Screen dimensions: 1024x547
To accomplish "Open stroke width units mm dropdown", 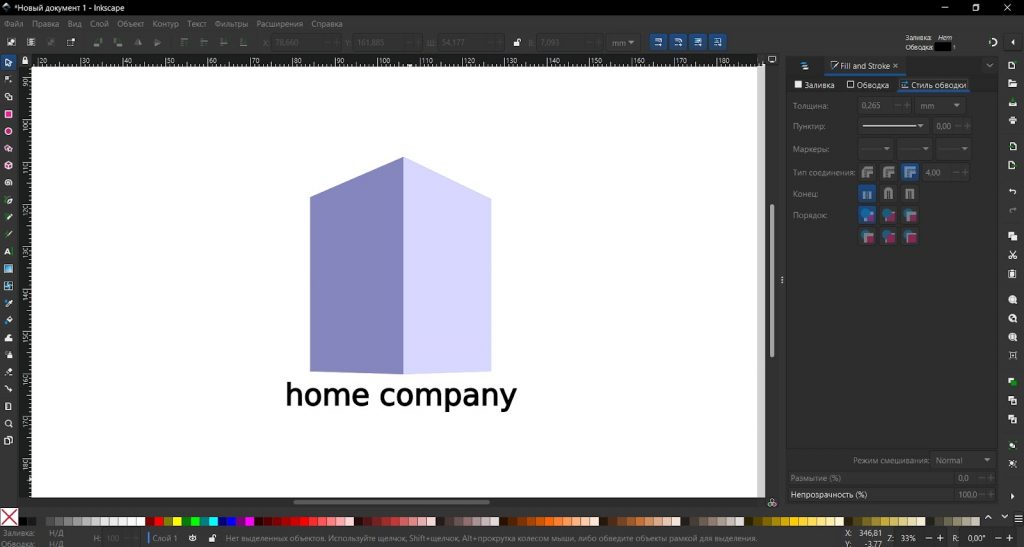I will (x=940, y=106).
